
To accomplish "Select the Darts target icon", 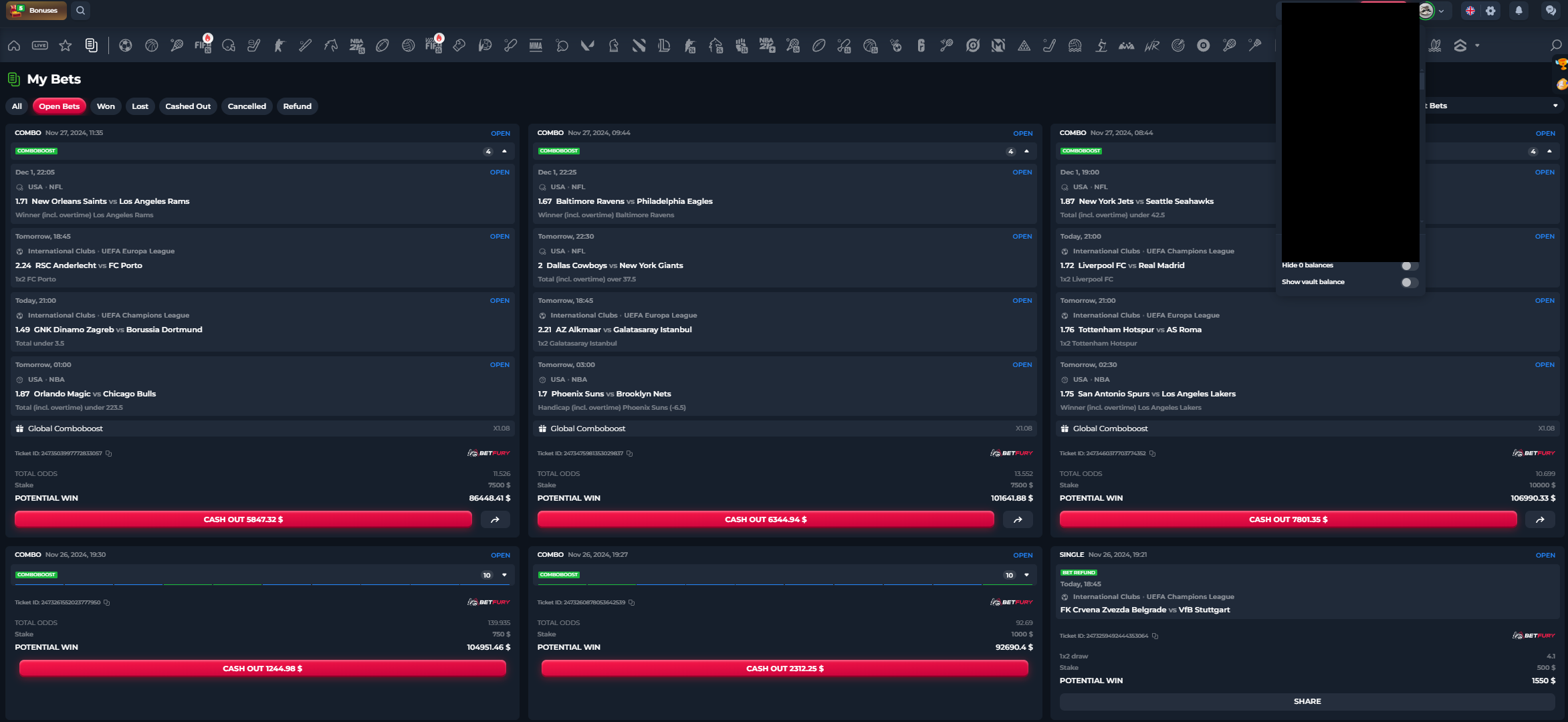I will point(1178,45).
